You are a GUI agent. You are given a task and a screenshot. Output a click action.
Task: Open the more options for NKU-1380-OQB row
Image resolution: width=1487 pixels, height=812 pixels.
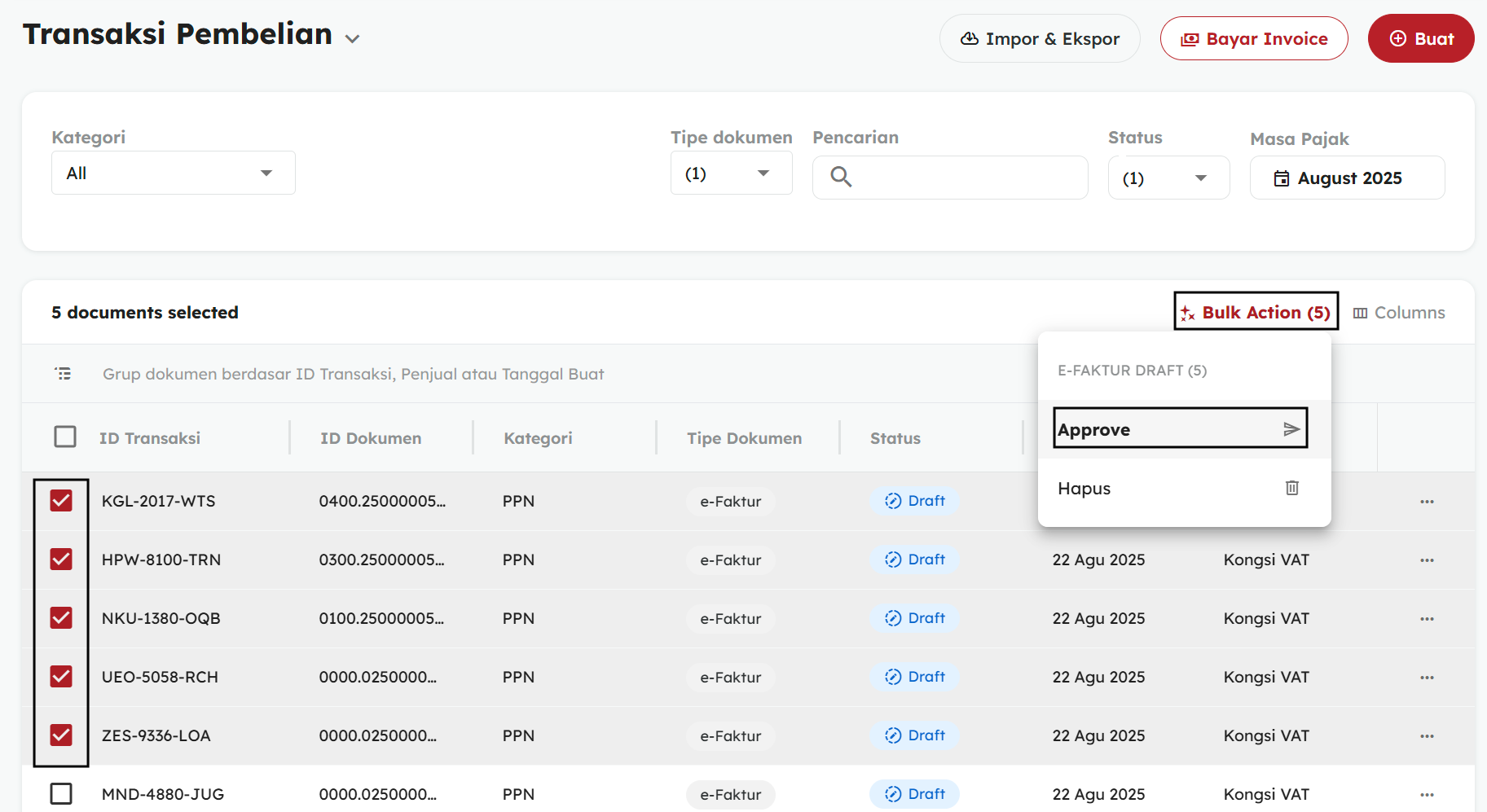tap(1427, 619)
